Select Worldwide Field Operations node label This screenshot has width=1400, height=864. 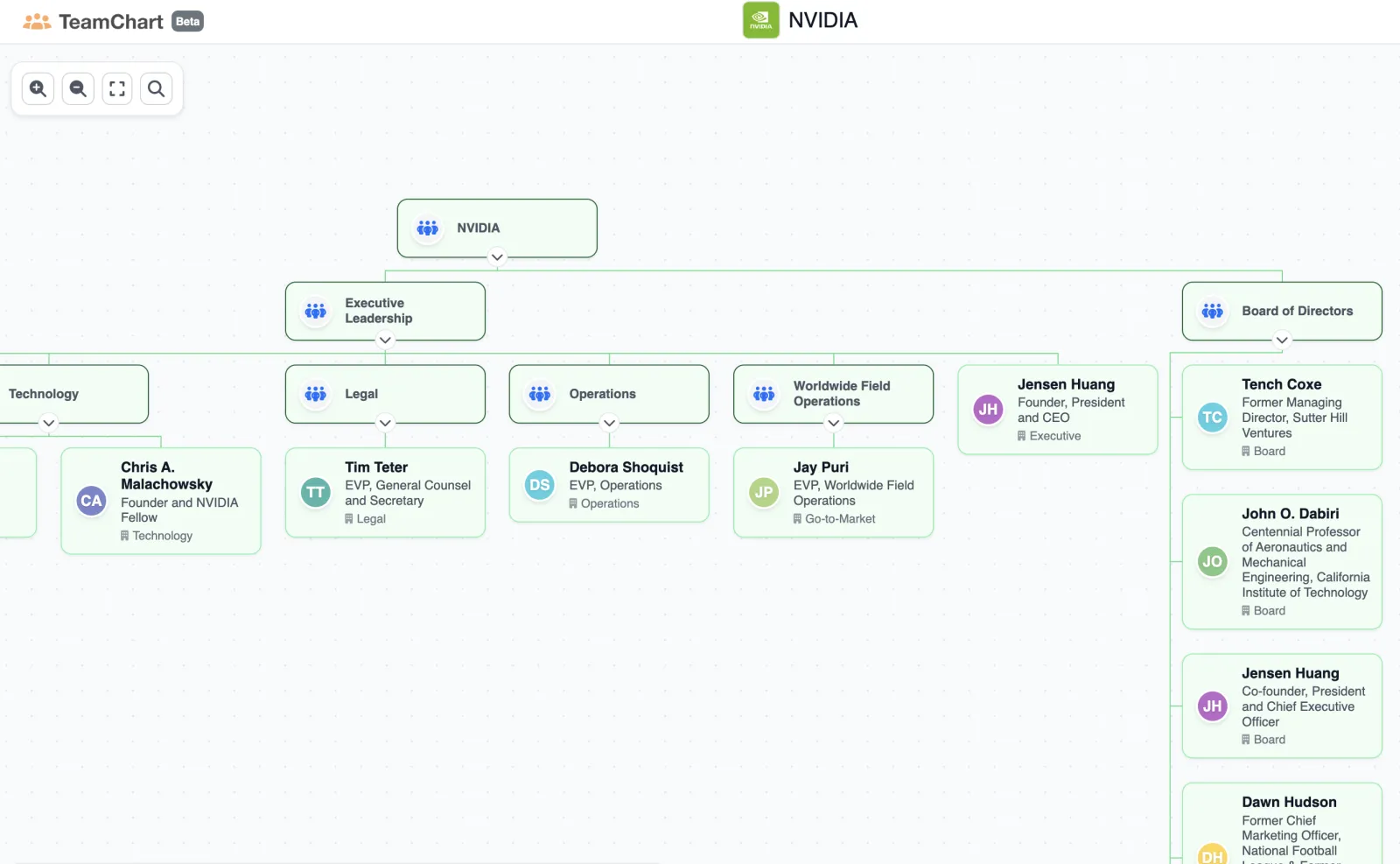[x=842, y=394]
